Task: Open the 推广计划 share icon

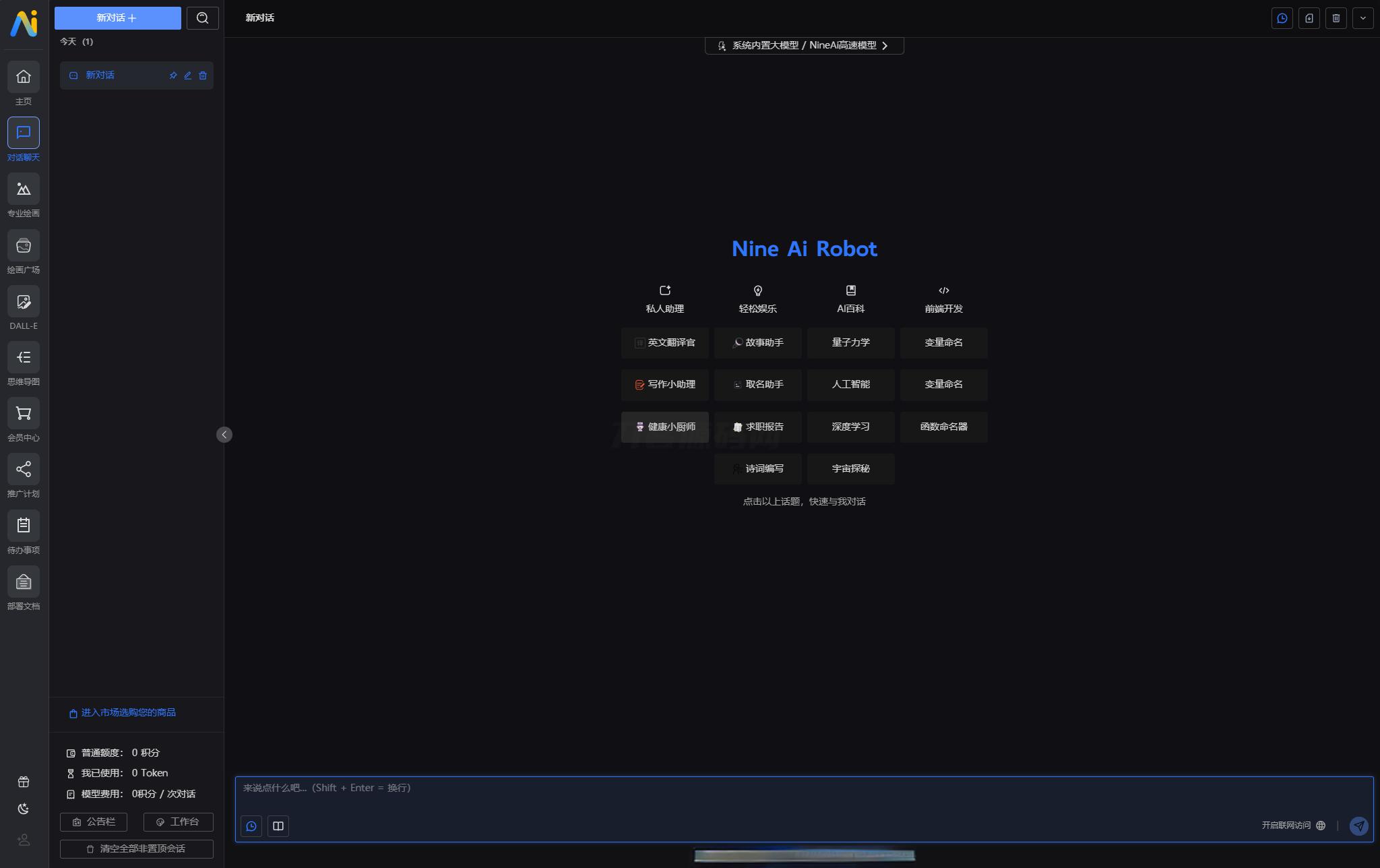Action: (24, 469)
